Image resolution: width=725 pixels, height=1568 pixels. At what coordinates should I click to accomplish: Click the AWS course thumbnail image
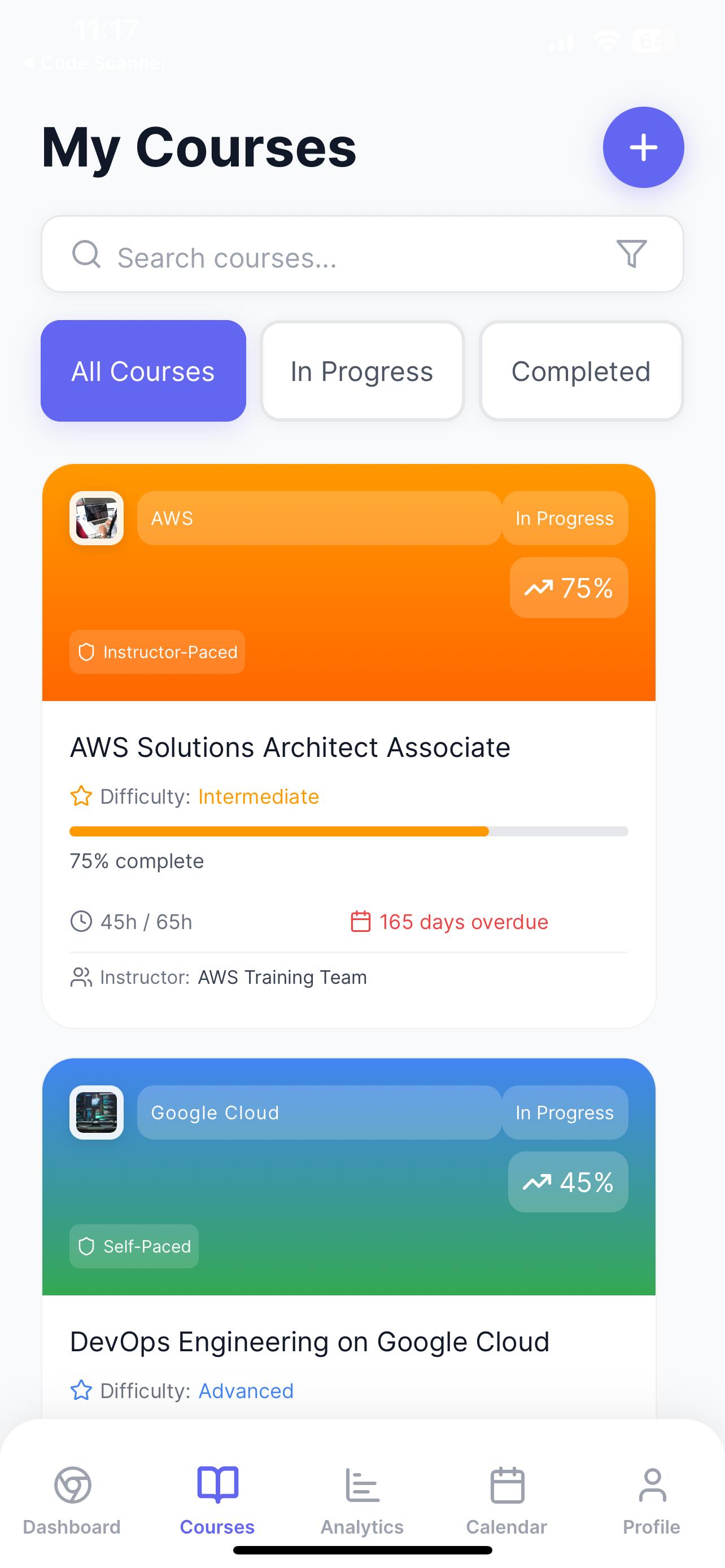[x=97, y=518]
